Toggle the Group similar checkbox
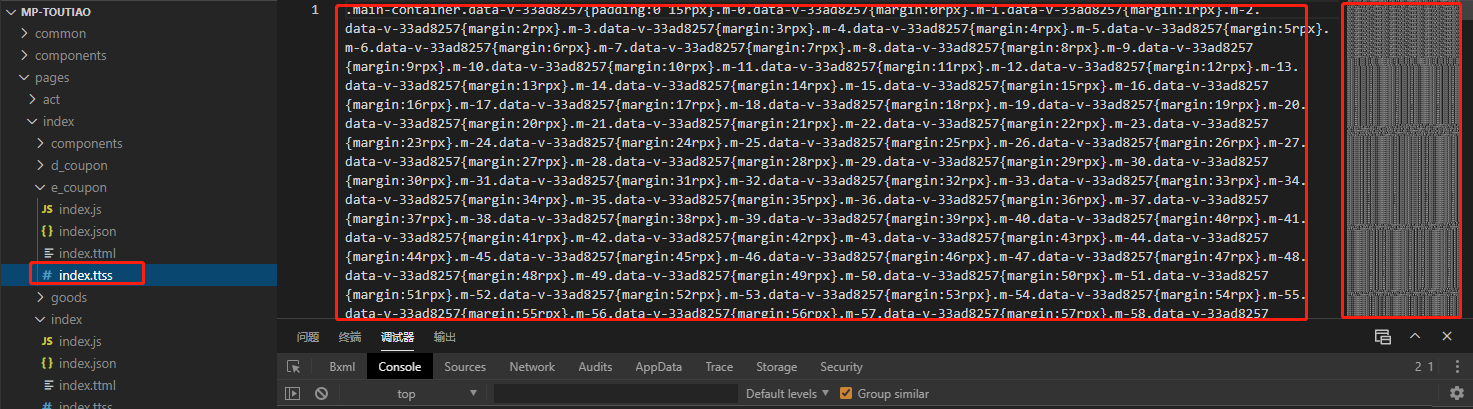The image size is (1473, 409). click(x=846, y=394)
